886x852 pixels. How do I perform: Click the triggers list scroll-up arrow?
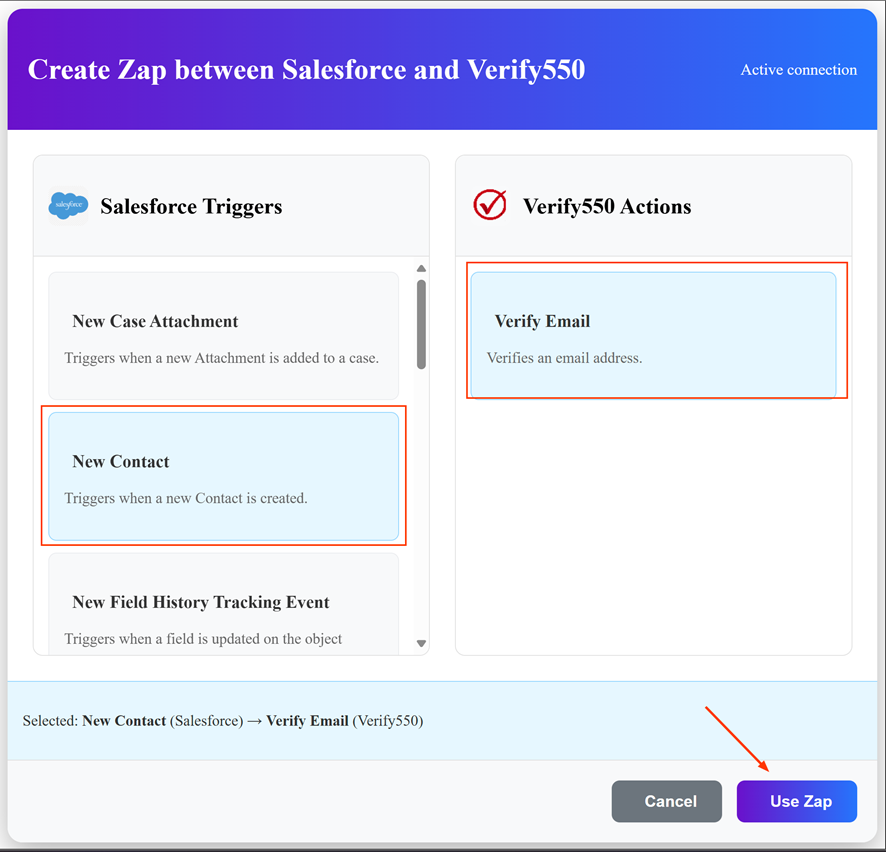click(421, 268)
